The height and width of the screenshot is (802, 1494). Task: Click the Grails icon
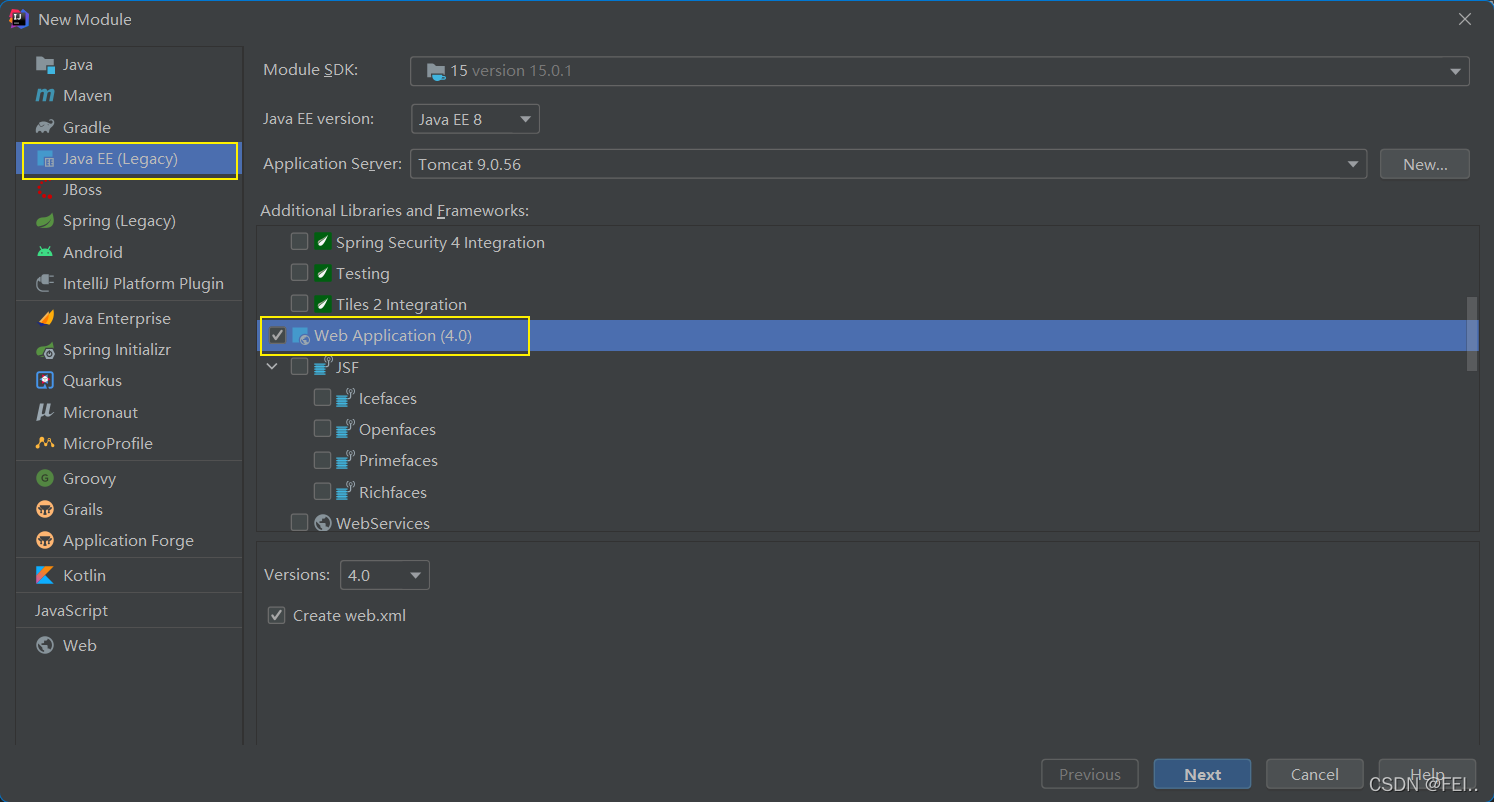pyautogui.click(x=45, y=510)
